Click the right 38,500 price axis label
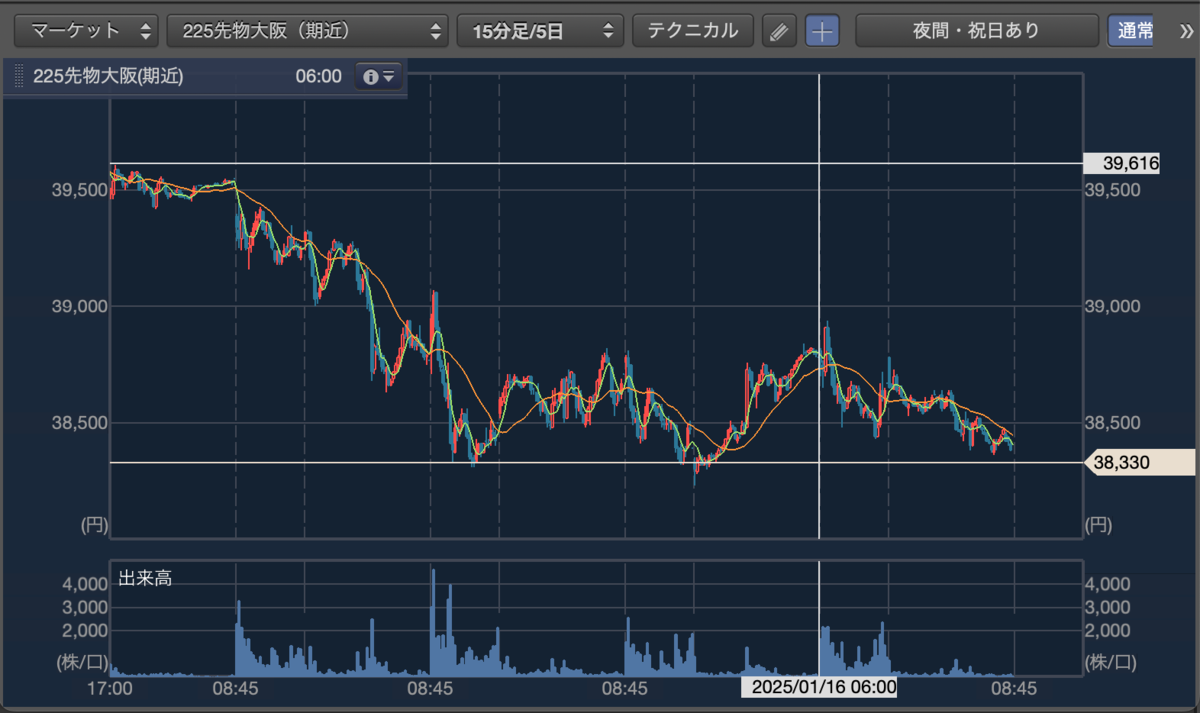The width and height of the screenshot is (1200, 713). point(1113,423)
